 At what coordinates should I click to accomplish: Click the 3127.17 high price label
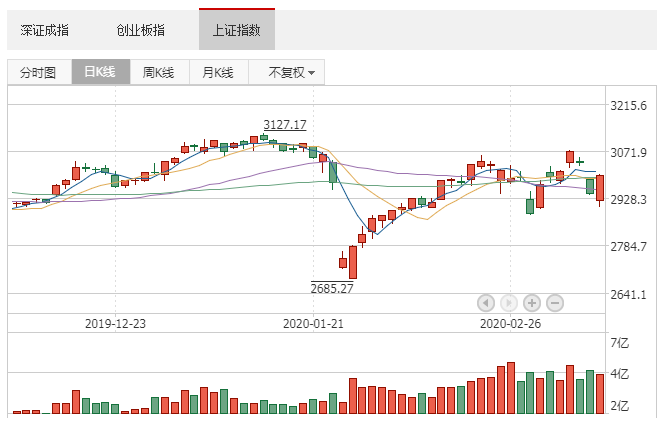click(285, 125)
